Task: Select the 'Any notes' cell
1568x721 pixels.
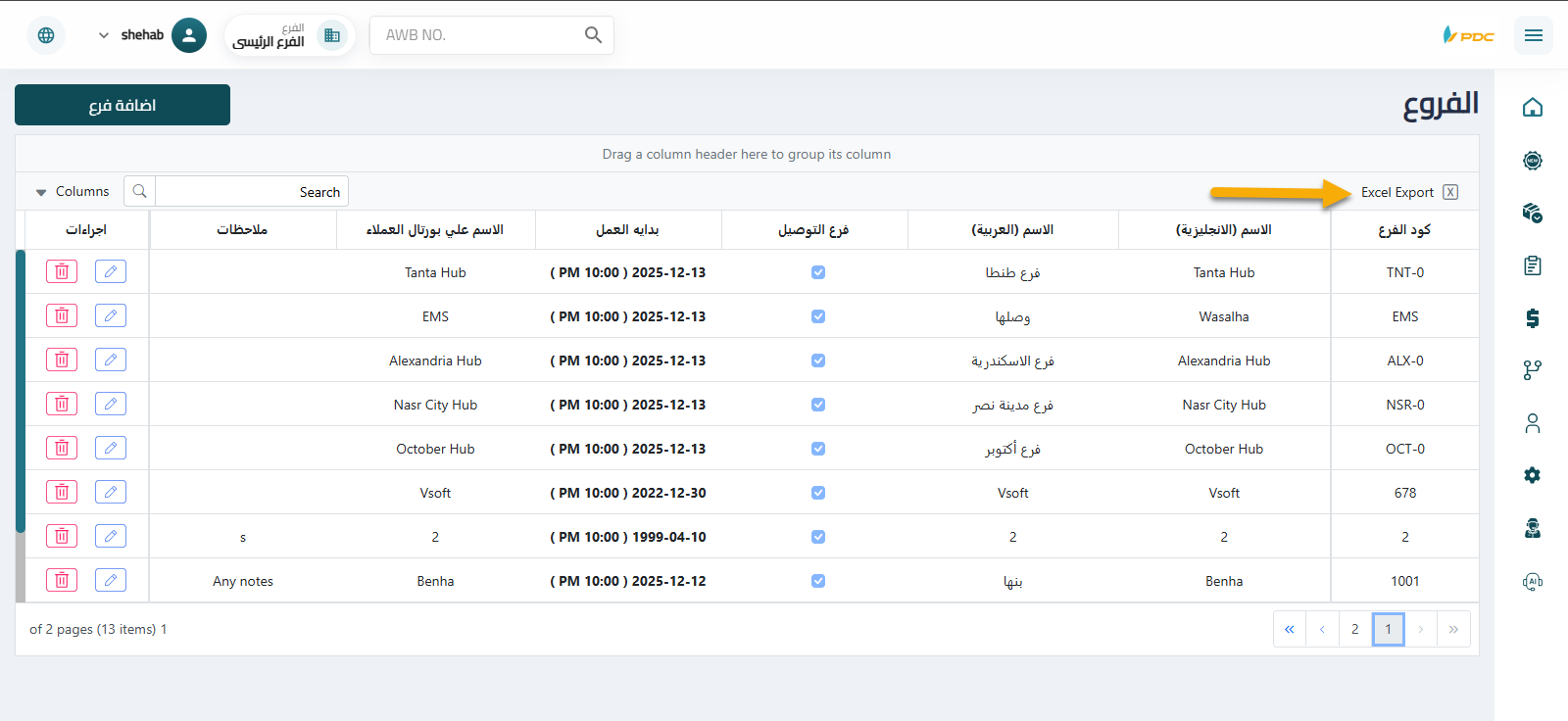Action: [243, 581]
